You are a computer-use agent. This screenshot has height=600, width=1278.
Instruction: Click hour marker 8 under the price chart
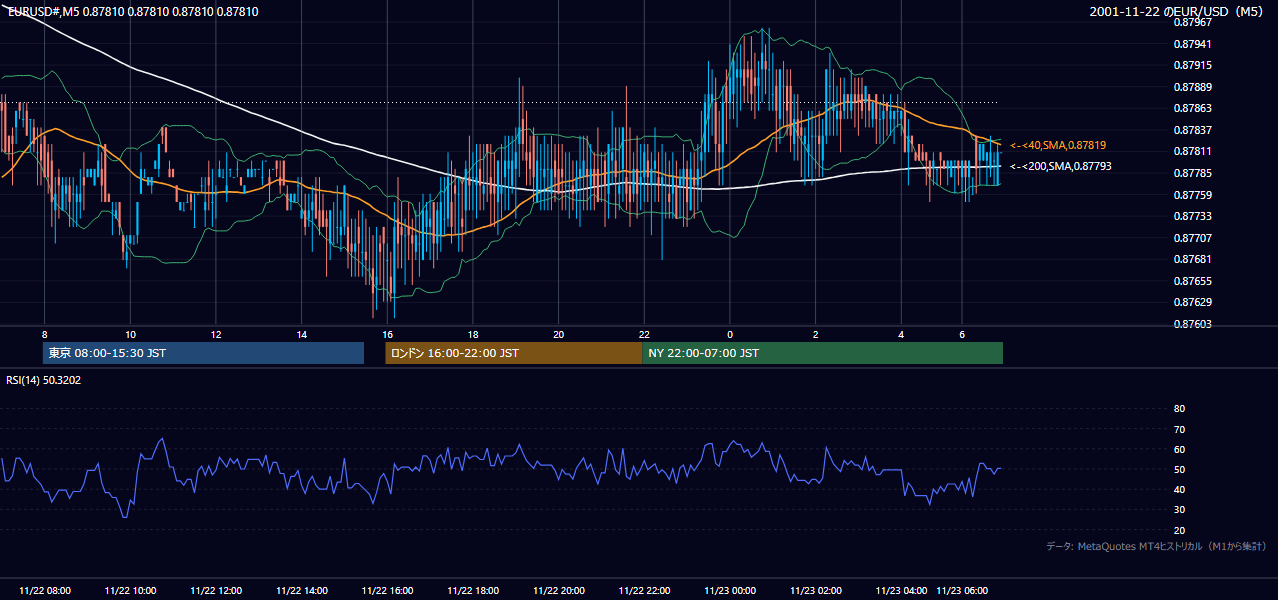[44, 334]
